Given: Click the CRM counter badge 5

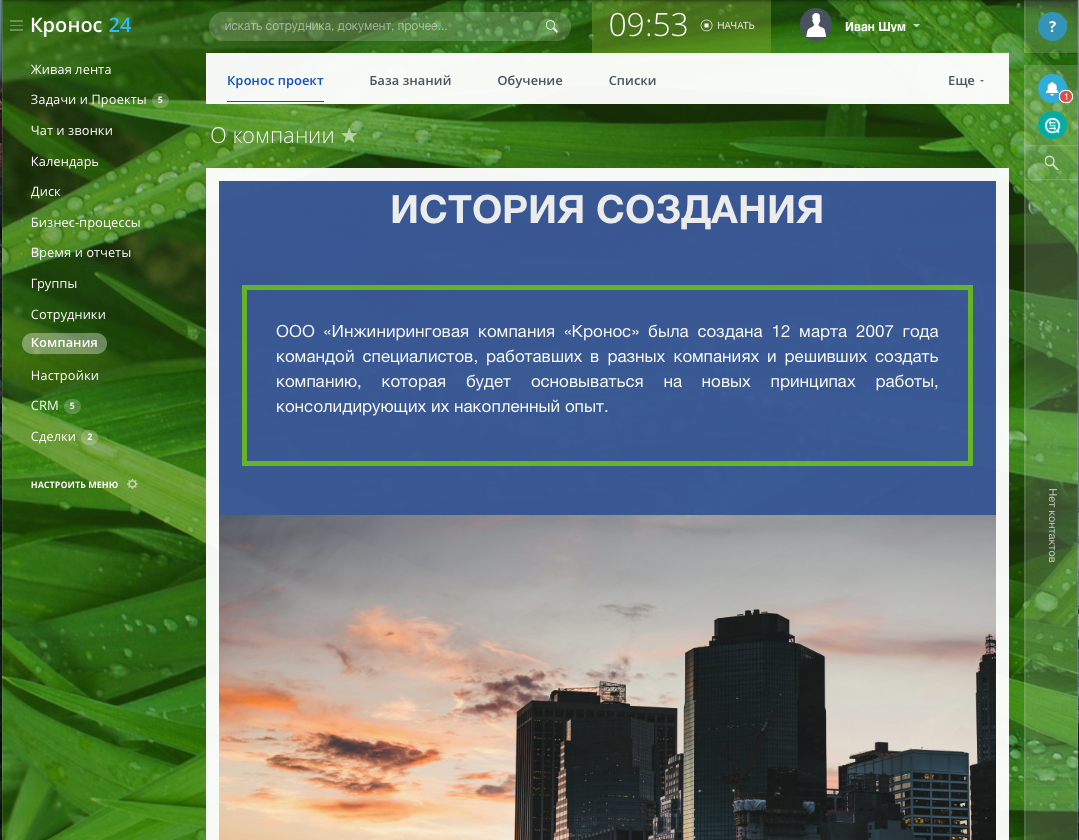Looking at the screenshot, I should tap(72, 406).
